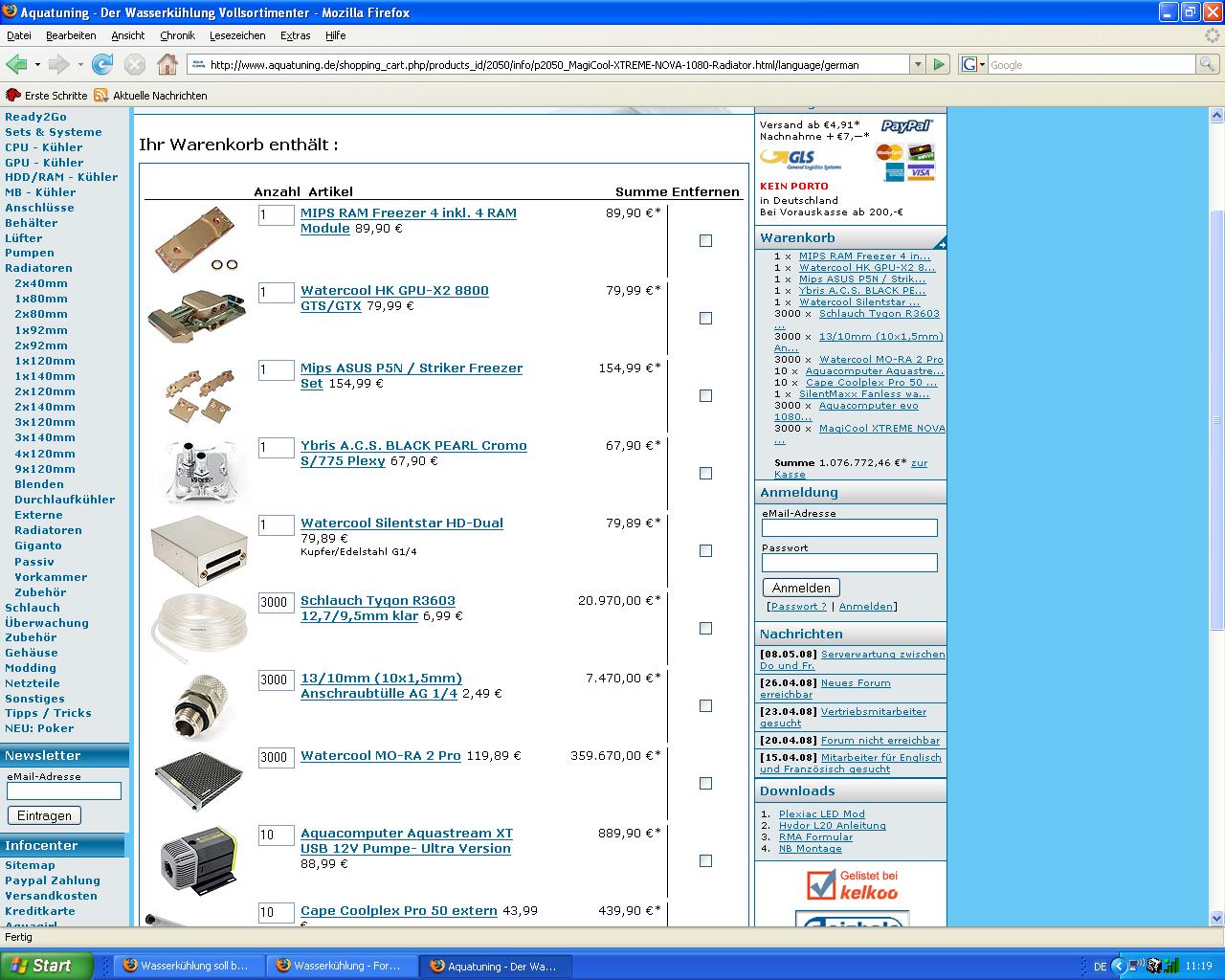
Task: Select 9x120mm radiator subcategory
Action: tap(45, 469)
